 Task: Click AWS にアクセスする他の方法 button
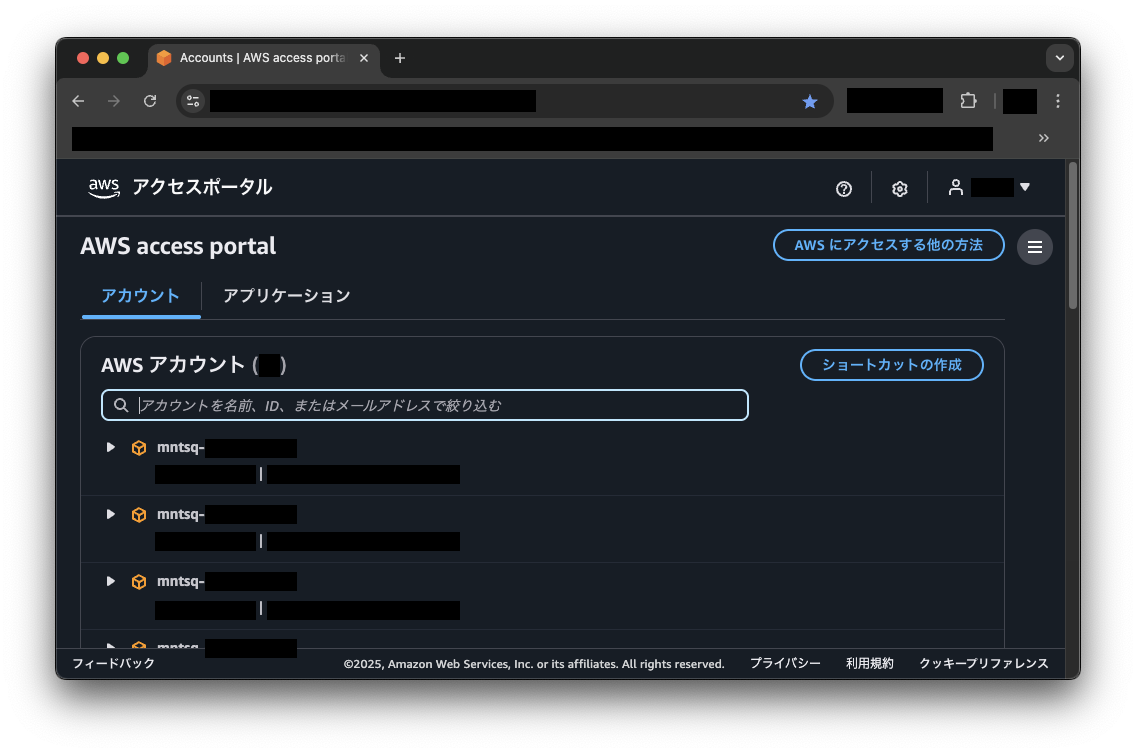point(888,245)
